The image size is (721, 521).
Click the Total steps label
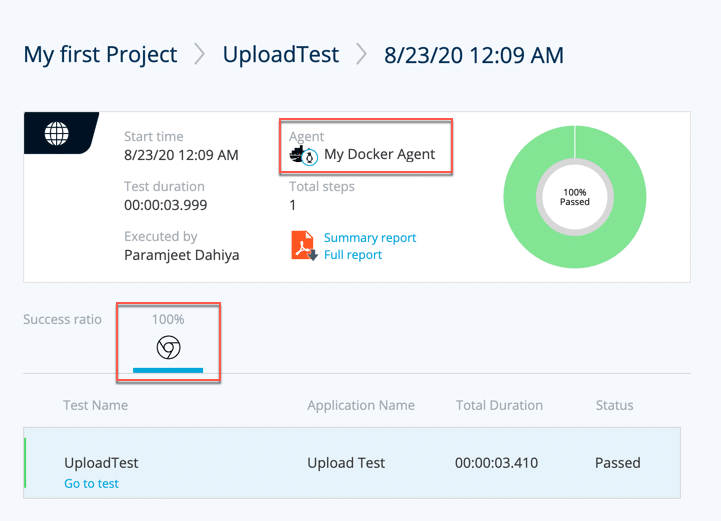pyautogui.click(x=322, y=187)
